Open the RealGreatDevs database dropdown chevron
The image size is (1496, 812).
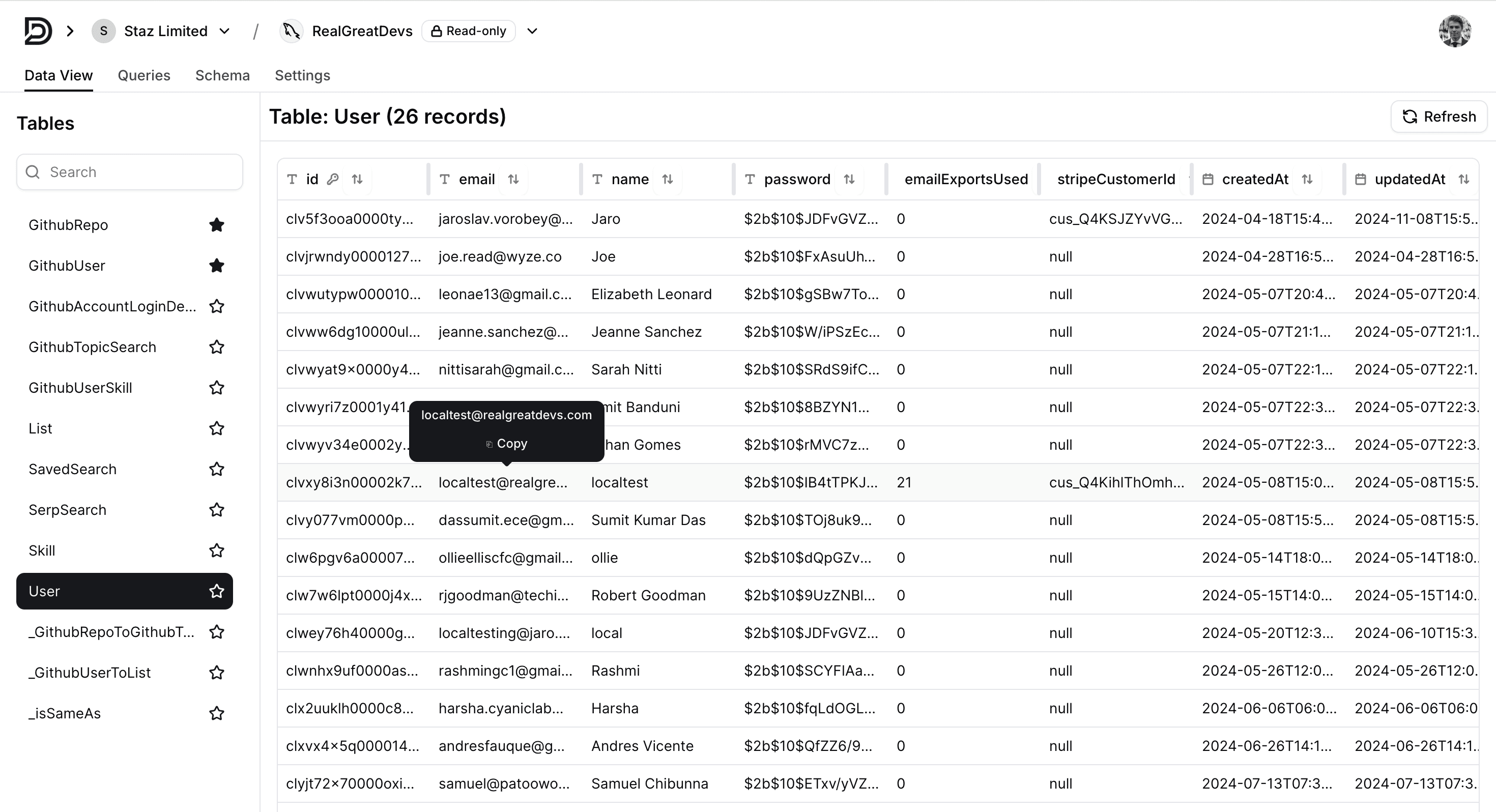coord(532,31)
